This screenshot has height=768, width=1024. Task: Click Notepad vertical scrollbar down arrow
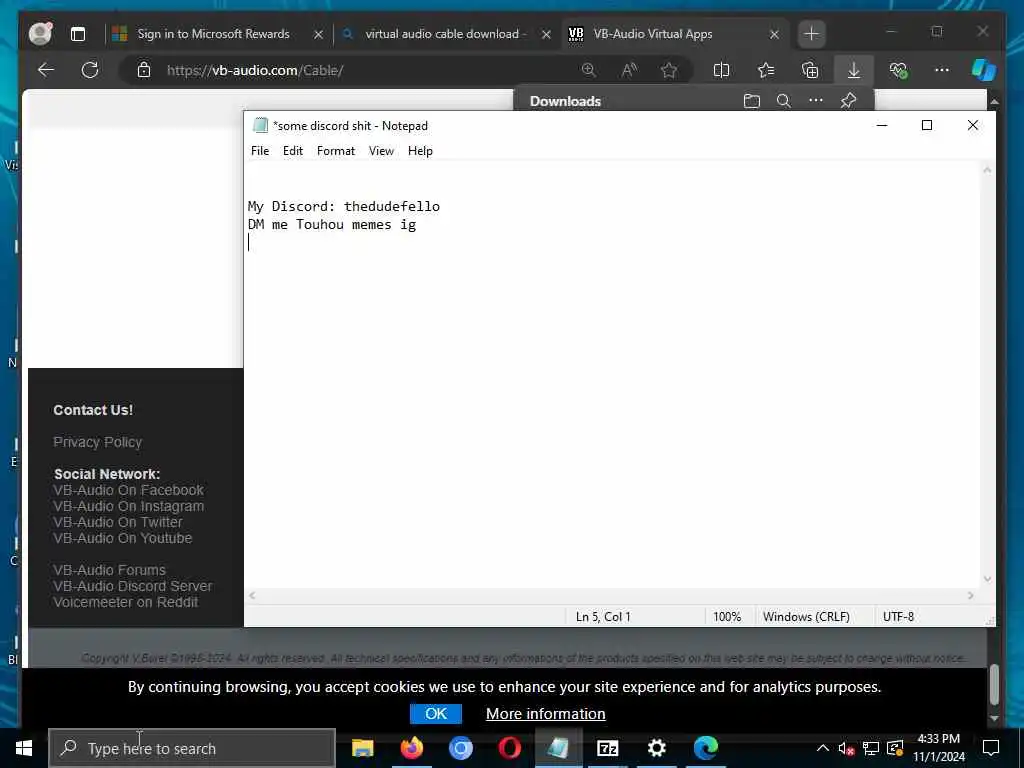[x=987, y=579]
